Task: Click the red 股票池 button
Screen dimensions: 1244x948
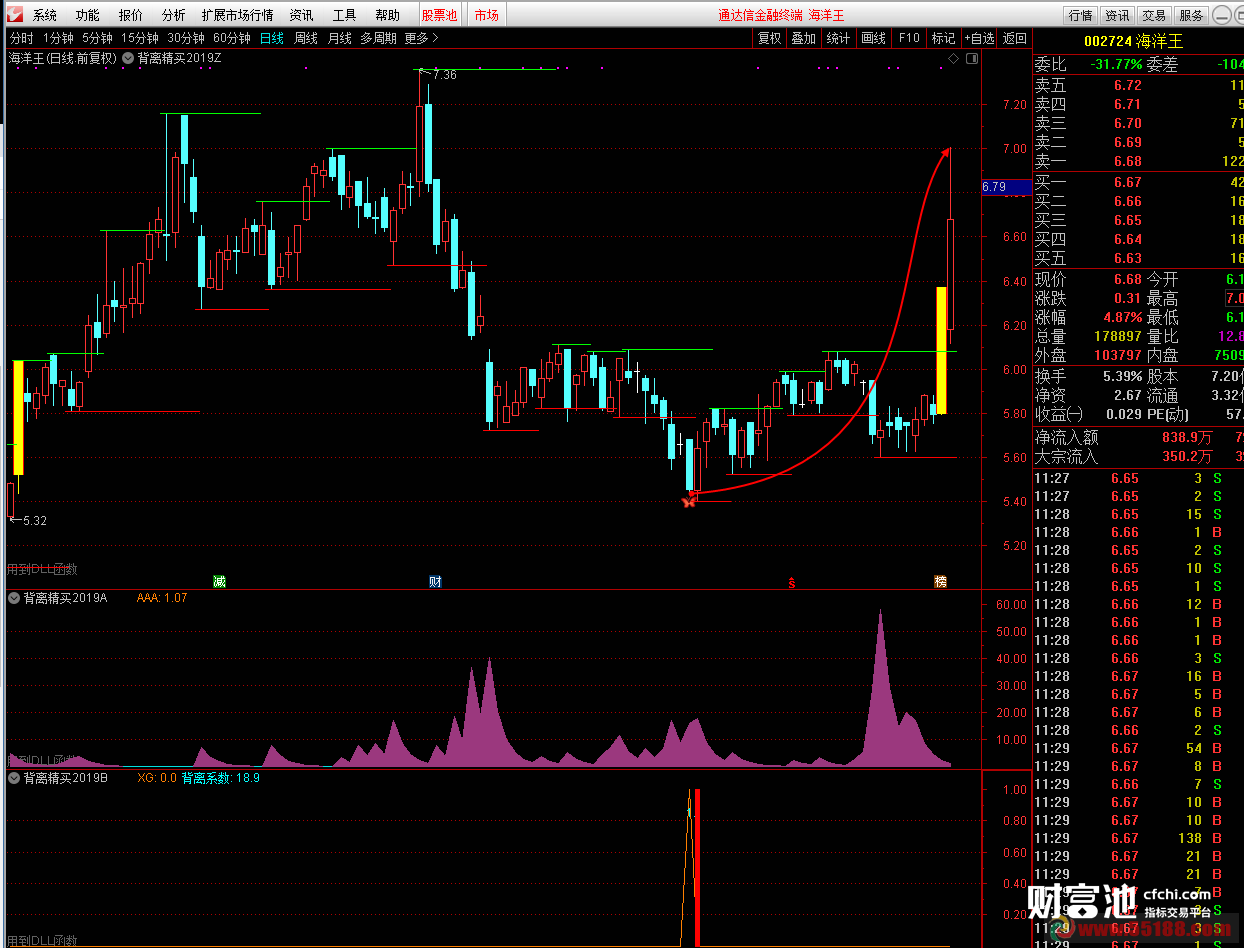Action: [x=439, y=15]
